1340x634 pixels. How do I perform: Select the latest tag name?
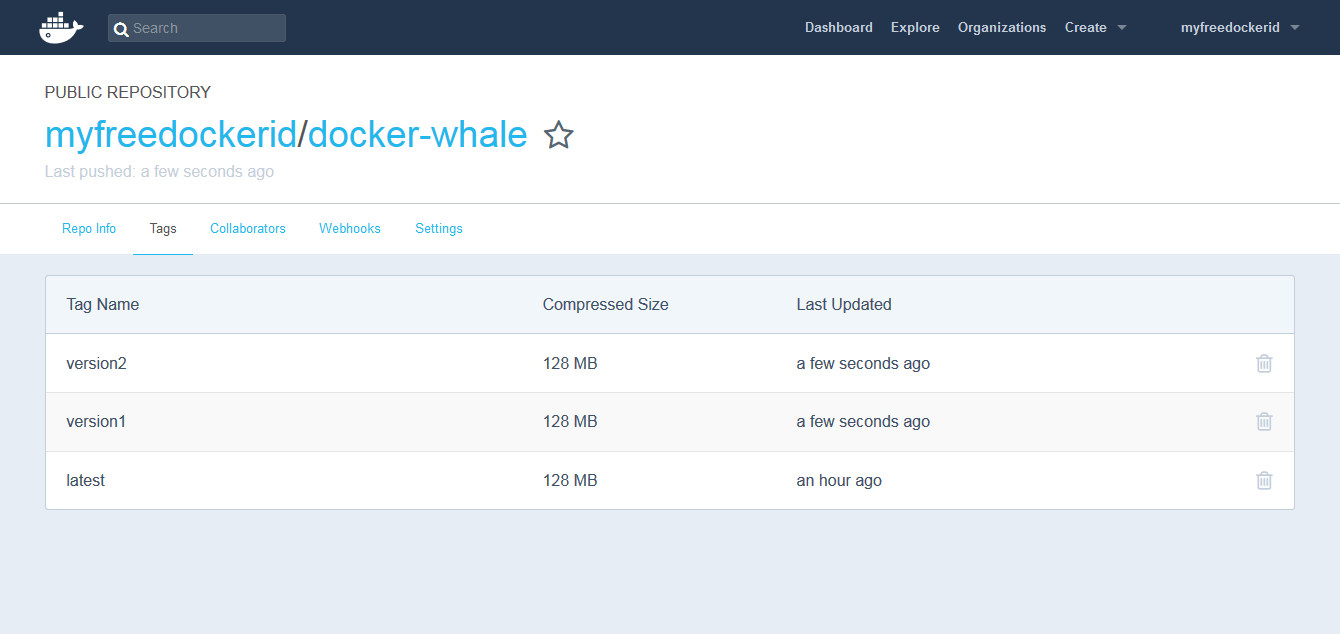click(x=86, y=480)
